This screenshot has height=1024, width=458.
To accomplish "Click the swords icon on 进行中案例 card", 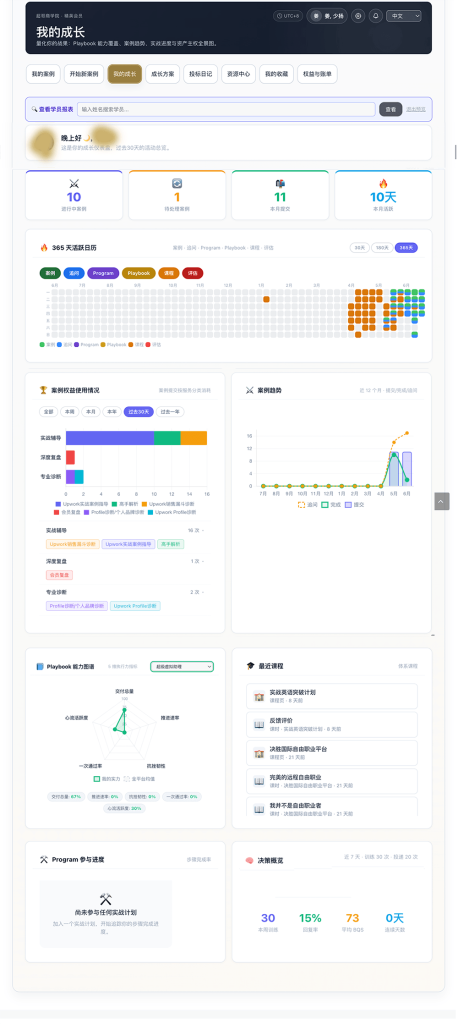I will [x=74, y=184].
